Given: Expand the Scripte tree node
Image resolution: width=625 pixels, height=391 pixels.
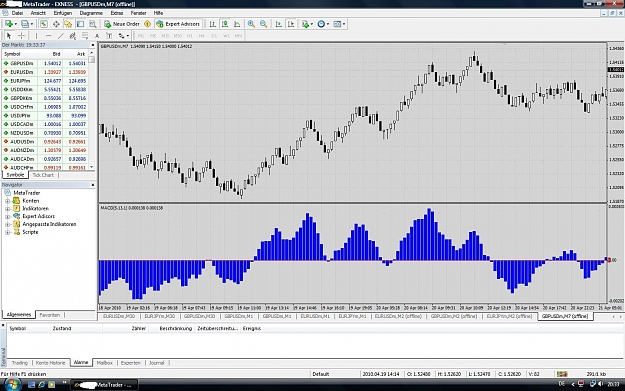Looking at the screenshot, I should point(7,232).
